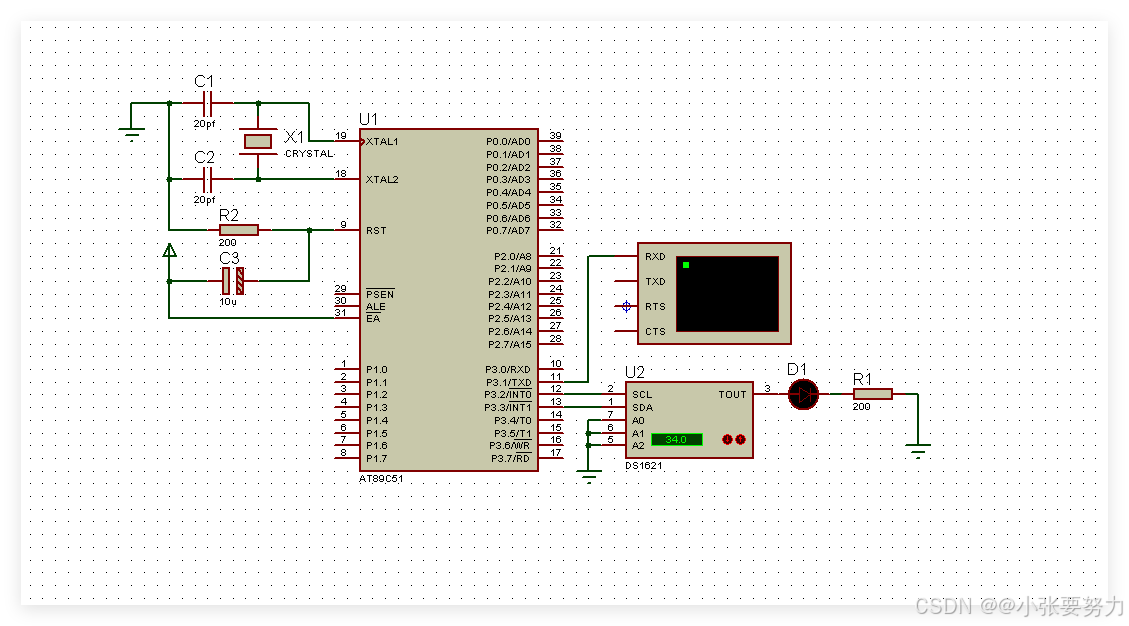Select the U2 reference label

pyautogui.click(x=634, y=372)
